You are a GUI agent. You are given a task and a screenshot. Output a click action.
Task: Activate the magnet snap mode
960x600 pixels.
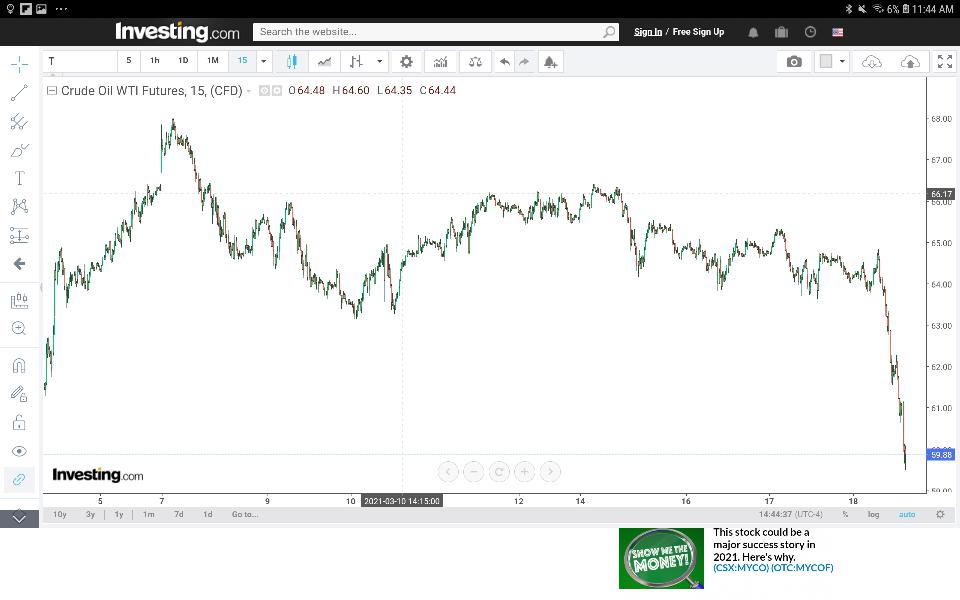19,365
